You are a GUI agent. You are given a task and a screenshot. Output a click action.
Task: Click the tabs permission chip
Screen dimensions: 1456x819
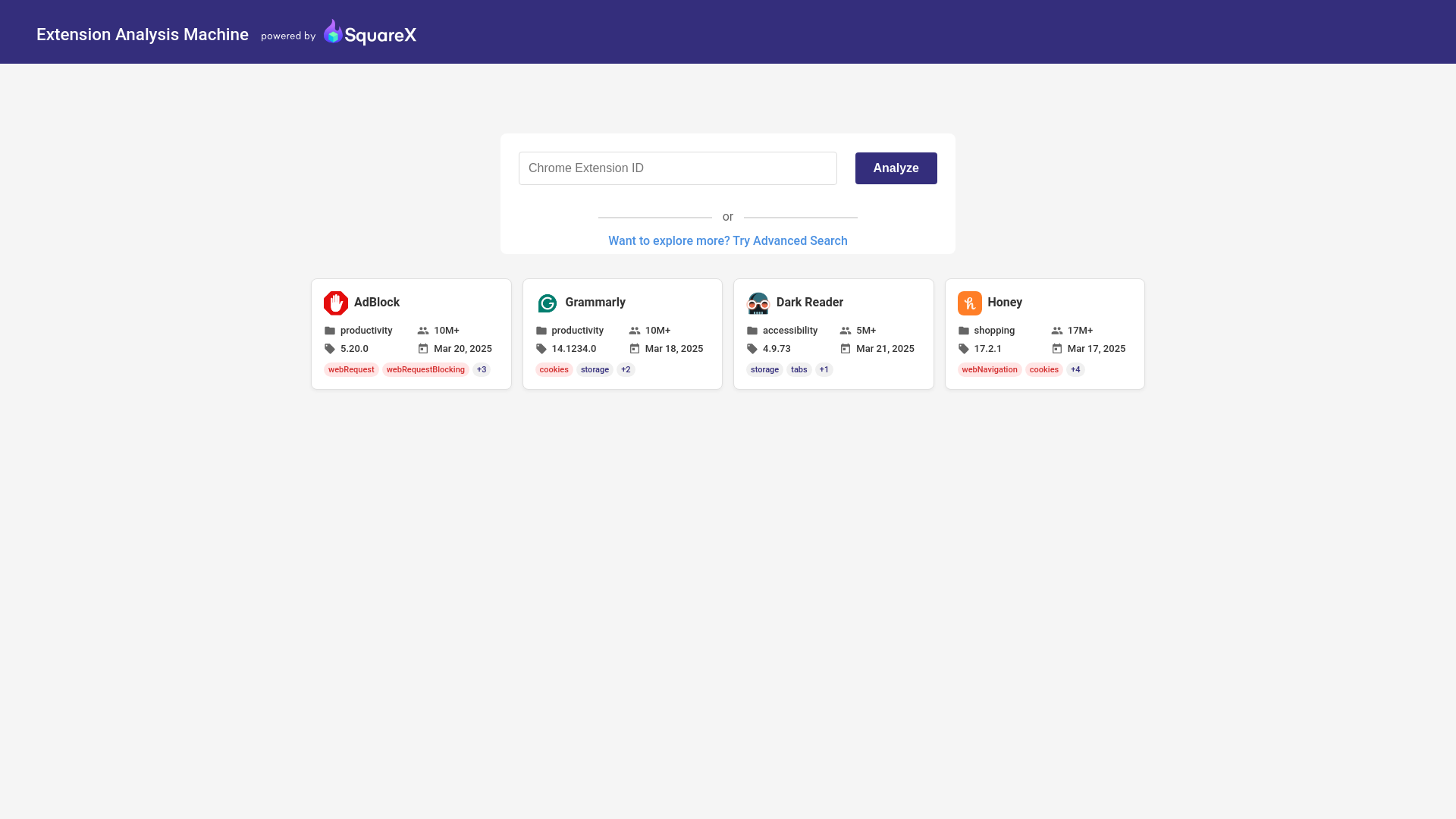pos(799,370)
